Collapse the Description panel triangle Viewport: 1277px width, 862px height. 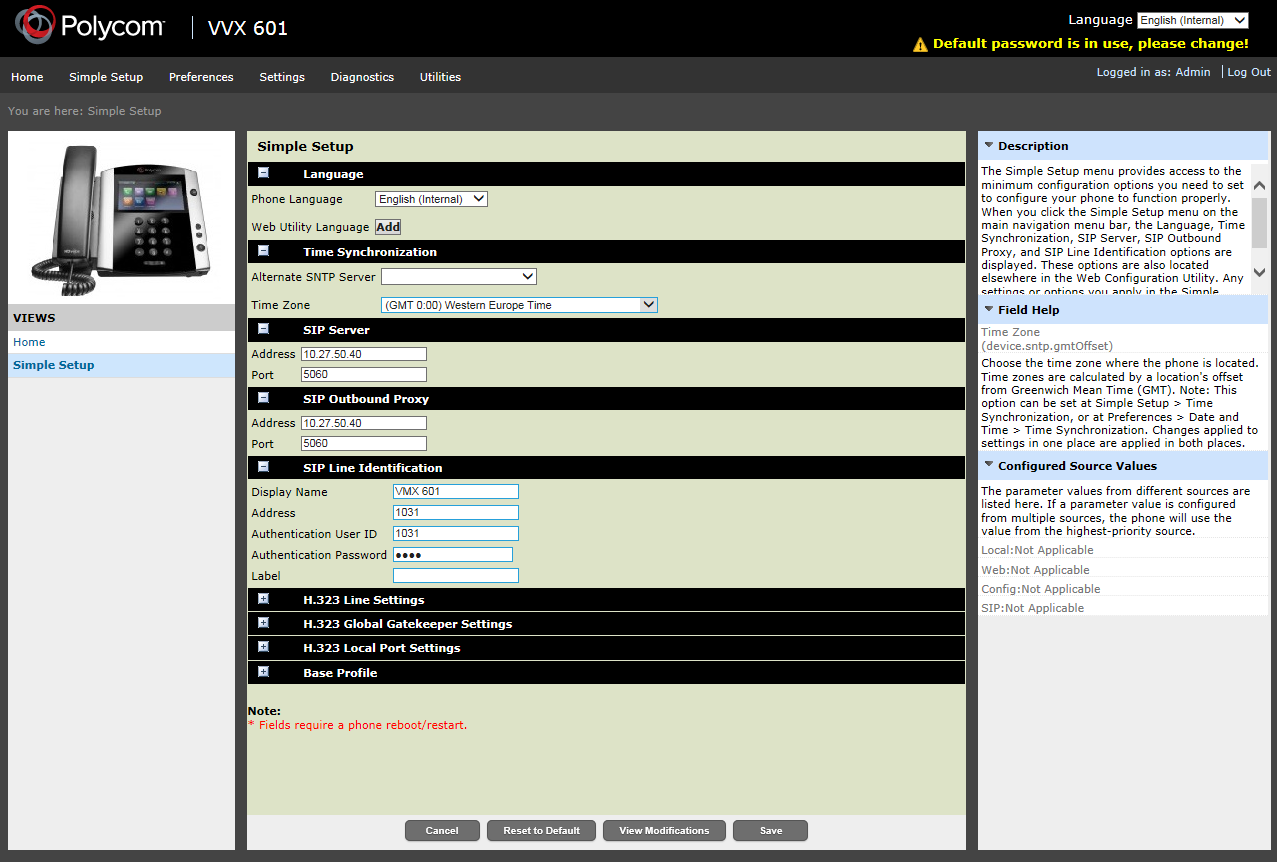(989, 145)
